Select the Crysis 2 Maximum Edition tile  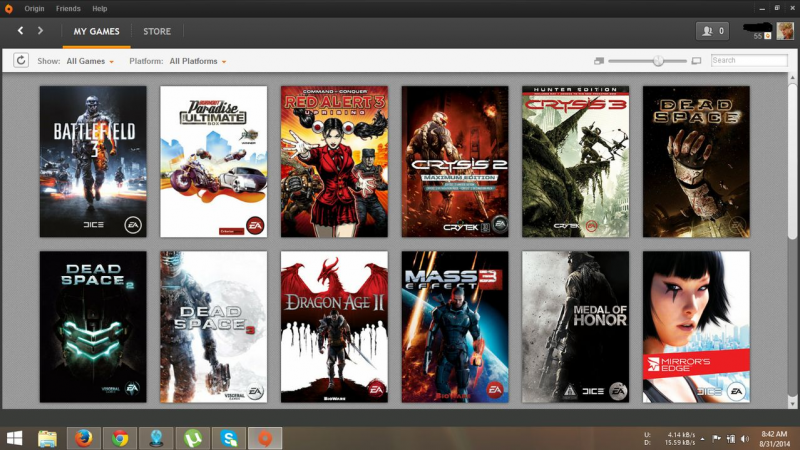pos(455,162)
